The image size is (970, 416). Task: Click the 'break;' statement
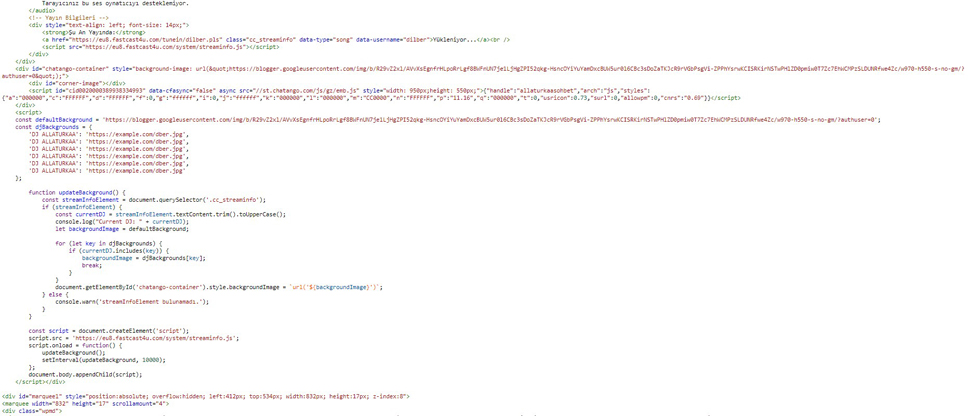pyautogui.click(x=92, y=265)
